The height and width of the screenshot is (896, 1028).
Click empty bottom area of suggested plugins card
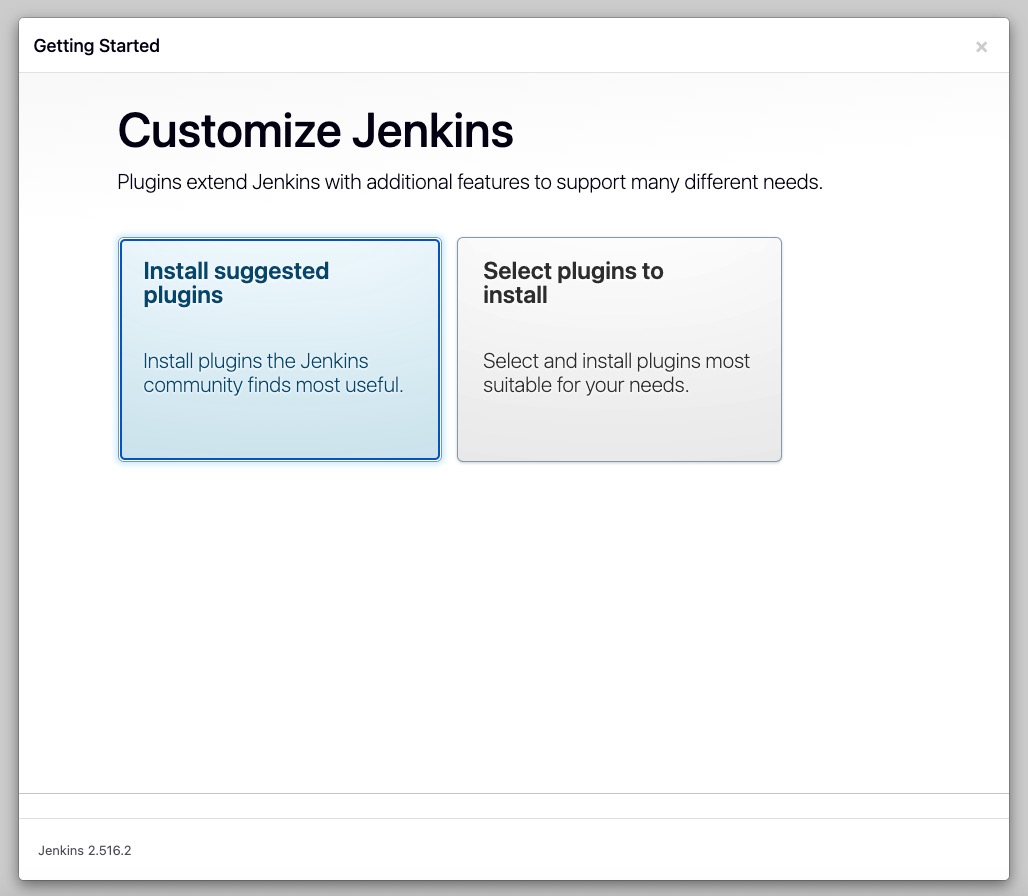pyautogui.click(x=279, y=430)
